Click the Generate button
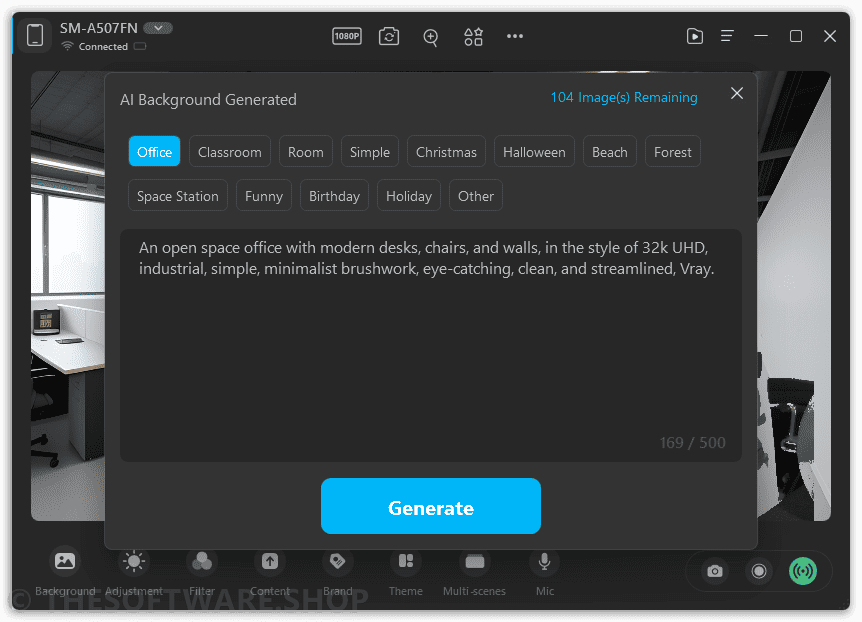This screenshot has width=862, height=622. tap(431, 506)
